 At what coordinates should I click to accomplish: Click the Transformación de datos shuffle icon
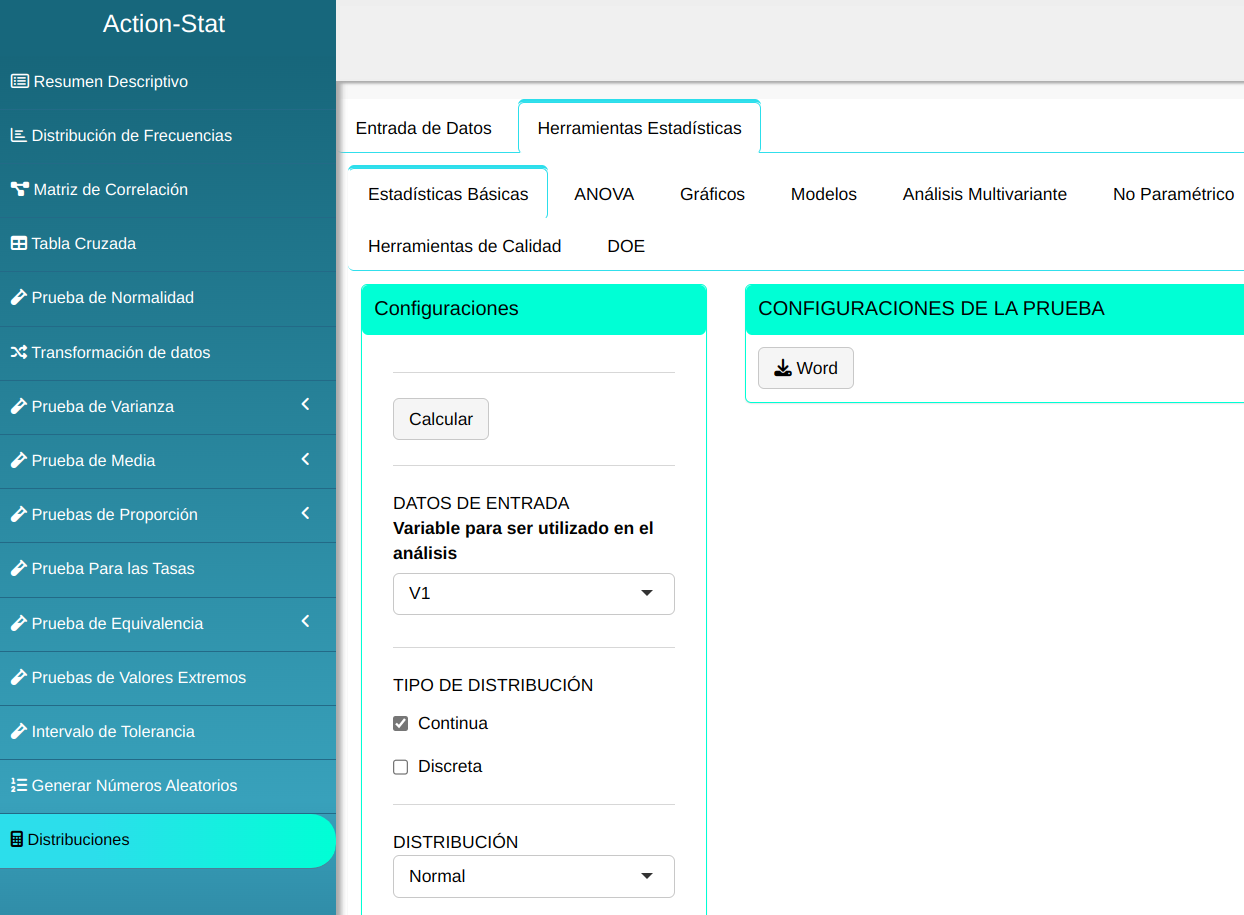(x=18, y=352)
